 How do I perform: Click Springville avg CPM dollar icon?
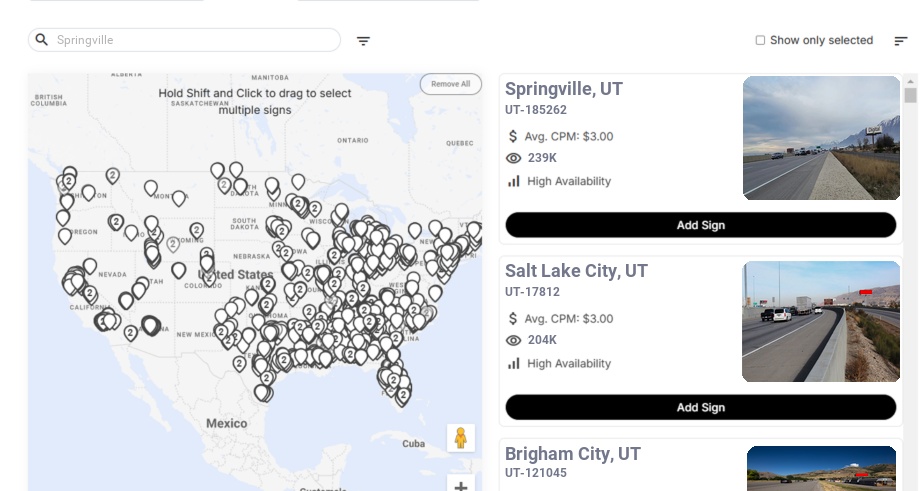pyautogui.click(x=514, y=136)
